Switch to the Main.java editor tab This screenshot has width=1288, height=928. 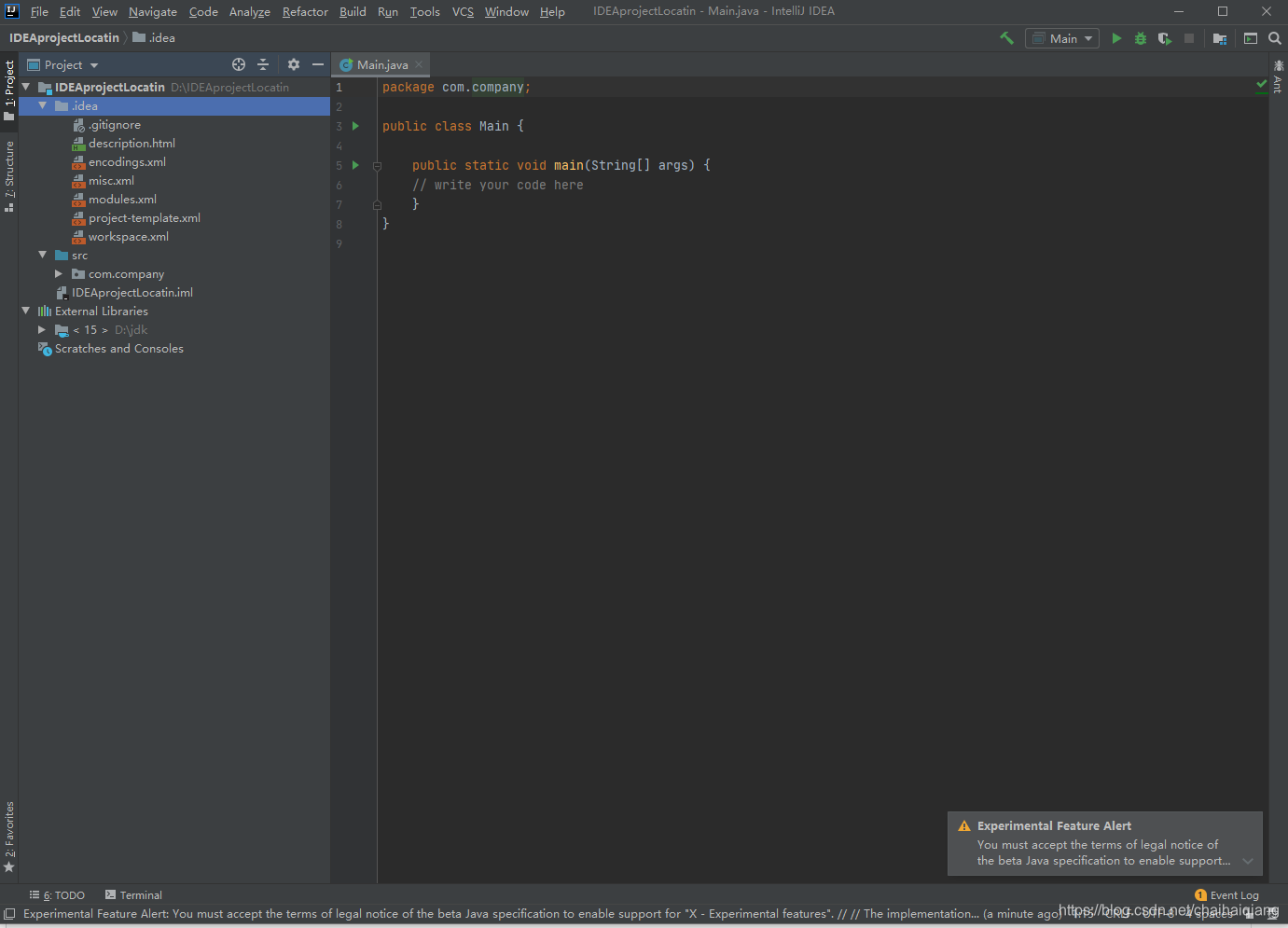pos(381,64)
